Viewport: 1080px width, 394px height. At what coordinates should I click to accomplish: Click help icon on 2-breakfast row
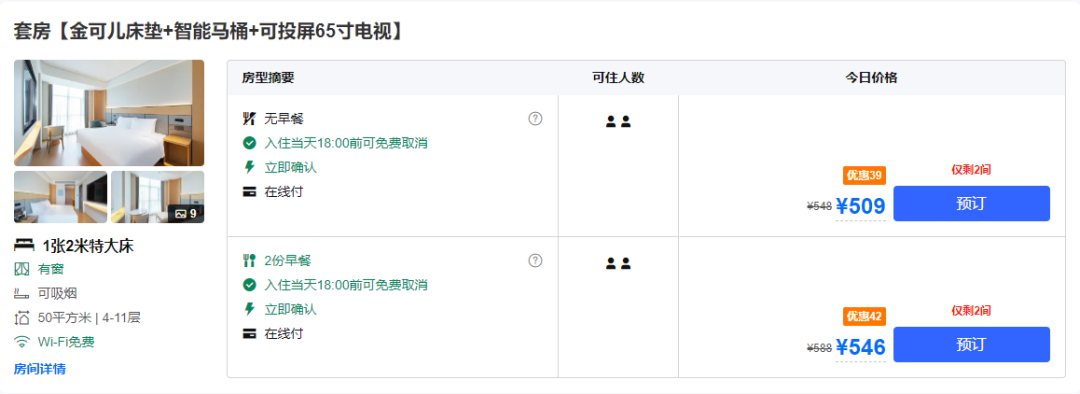(535, 260)
